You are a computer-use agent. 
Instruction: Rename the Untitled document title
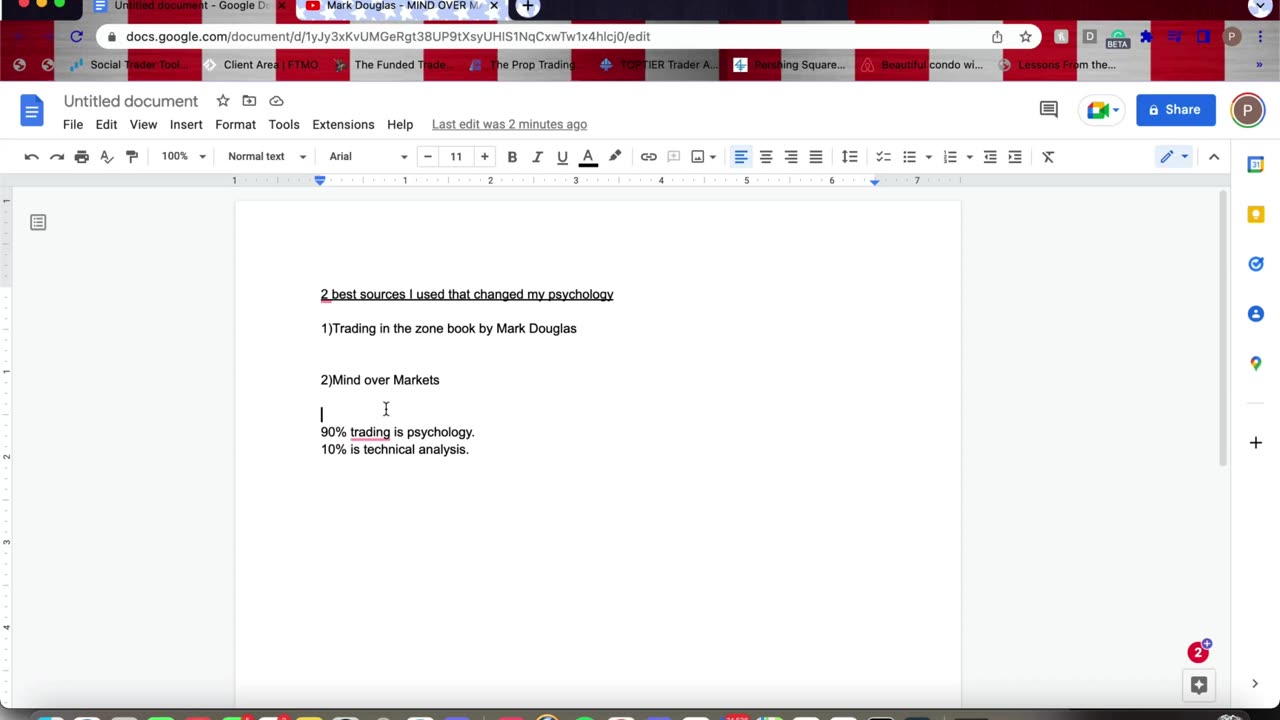pyautogui.click(x=131, y=101)
